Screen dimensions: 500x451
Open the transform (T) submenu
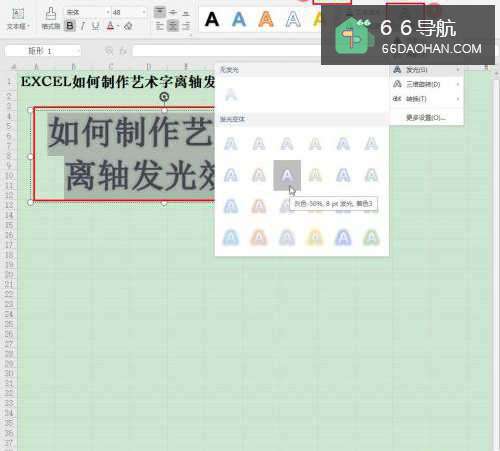[427, 99]
